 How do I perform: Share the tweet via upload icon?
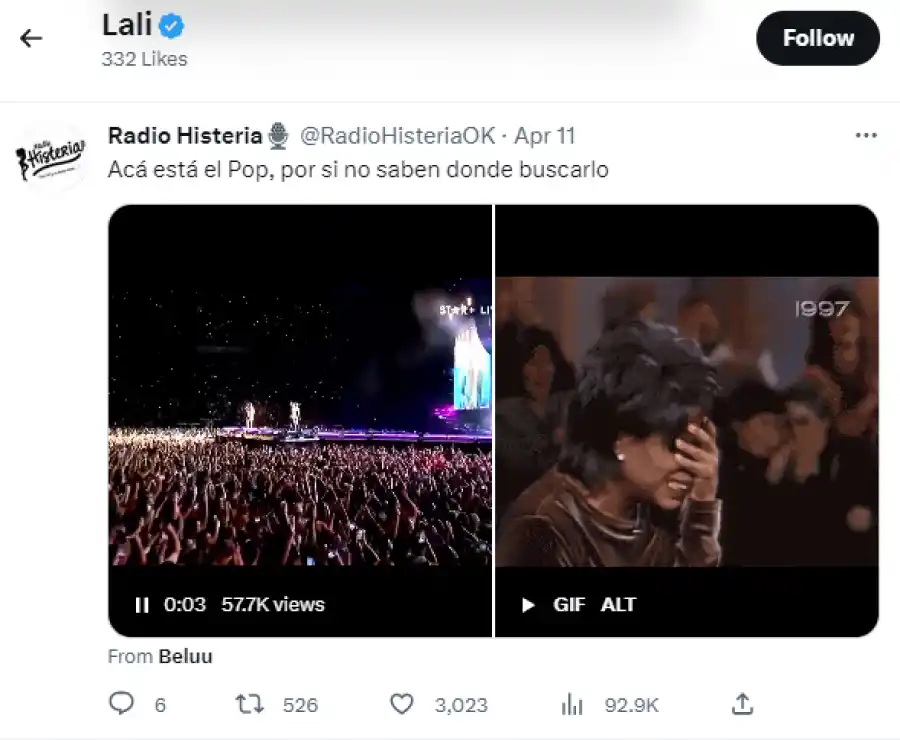click(741, 704)
